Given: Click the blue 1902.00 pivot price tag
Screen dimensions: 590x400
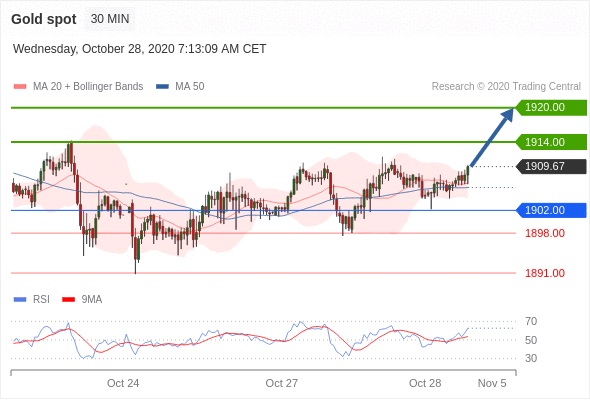Looking at the screenshot, I should (551, 210).
